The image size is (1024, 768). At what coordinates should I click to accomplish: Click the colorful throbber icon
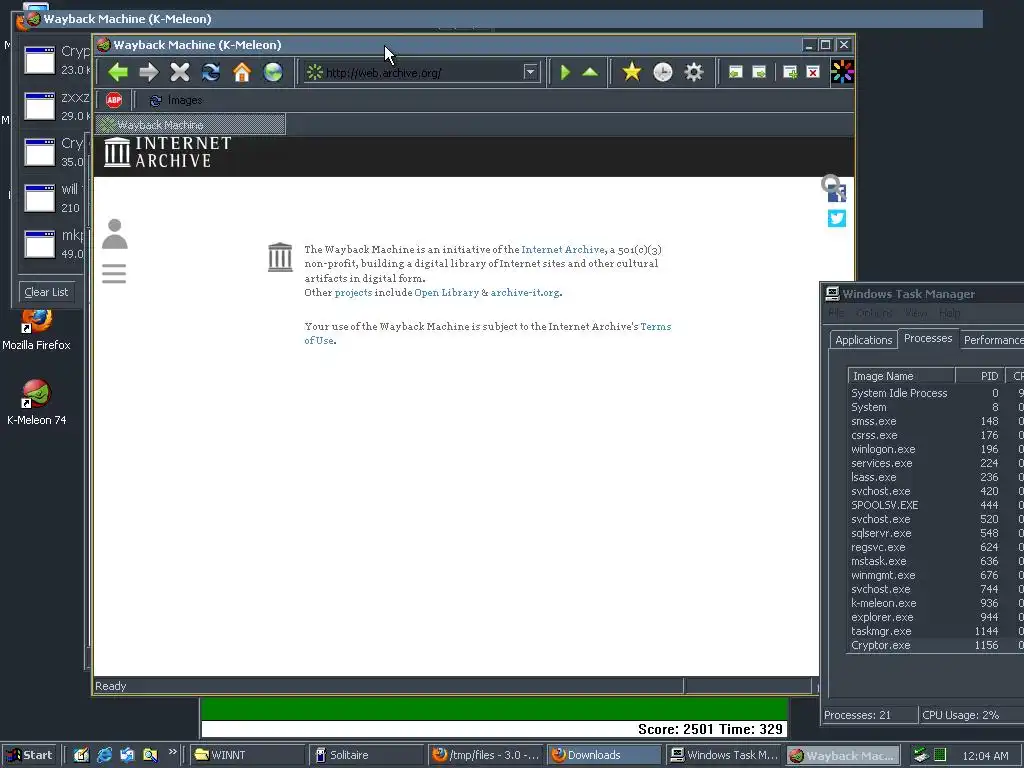coord(842,72)
